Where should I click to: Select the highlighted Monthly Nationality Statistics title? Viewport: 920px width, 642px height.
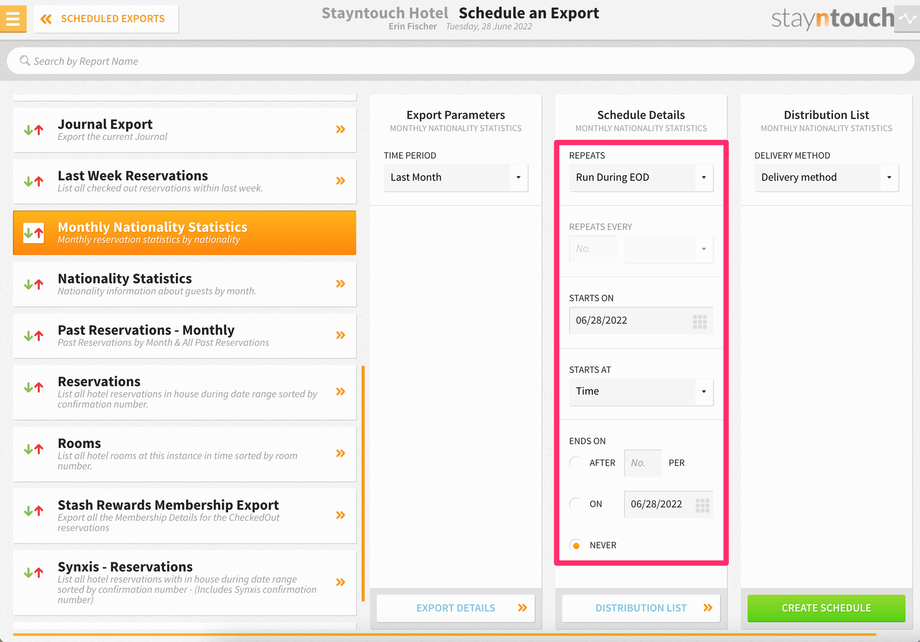(x=153, y=227)
